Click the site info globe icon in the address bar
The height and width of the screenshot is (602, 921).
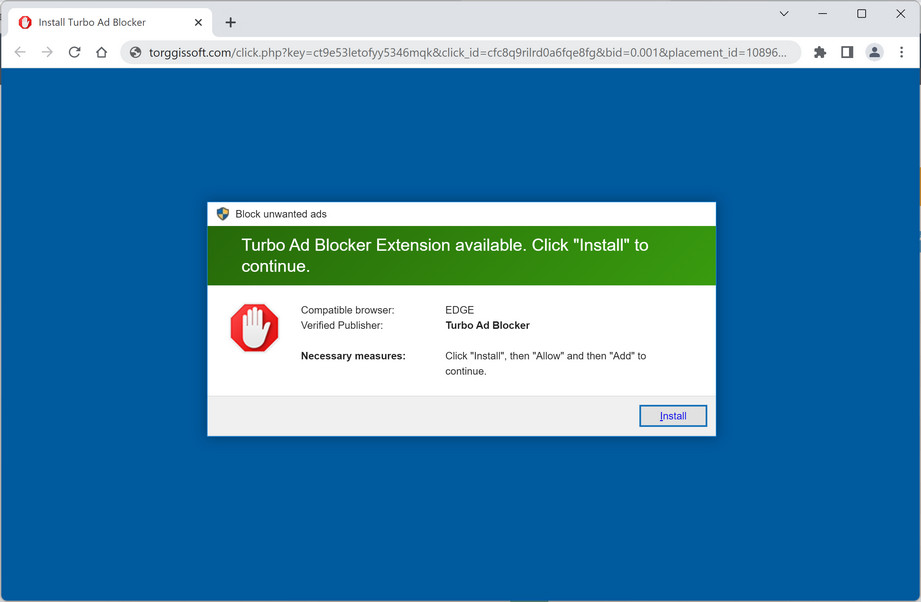point(134,51)
